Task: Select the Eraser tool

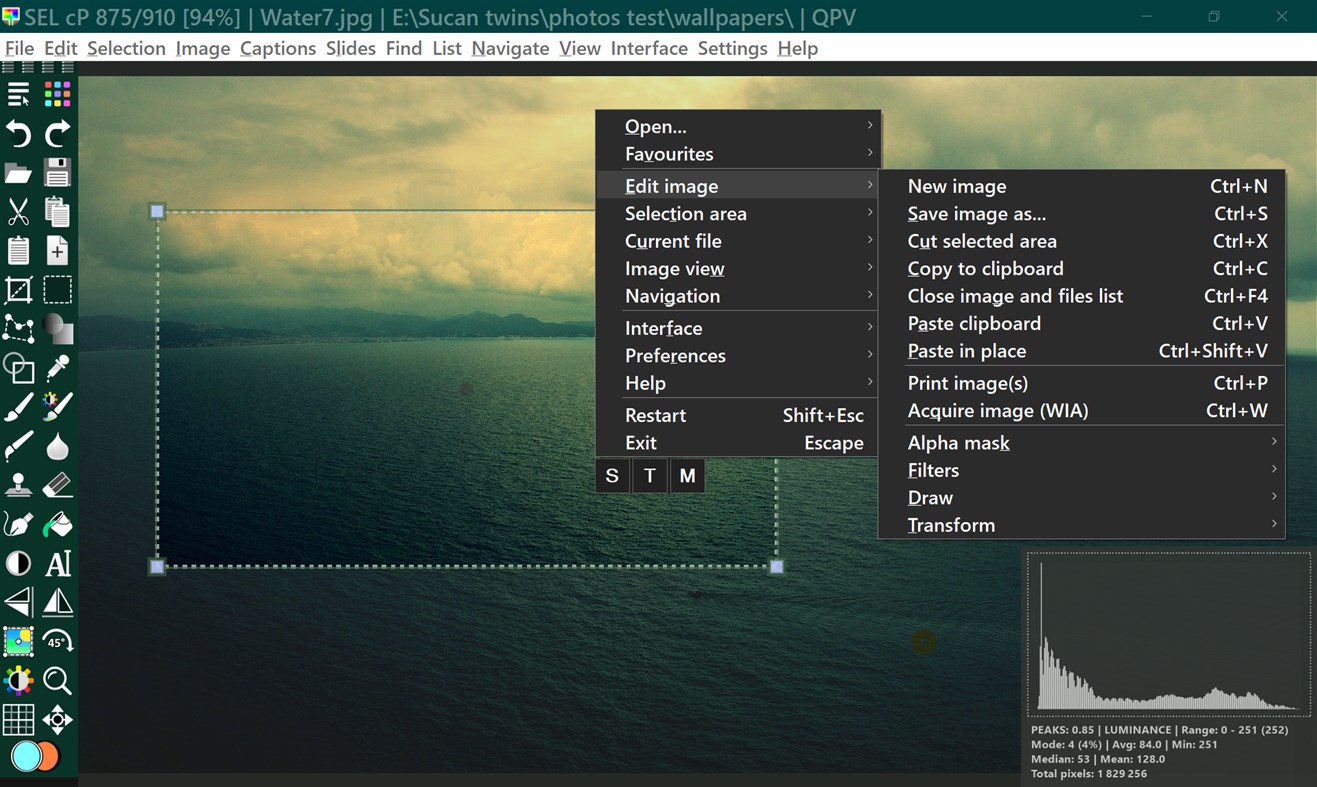Action: pyautogui.click(x=57, y=485)
